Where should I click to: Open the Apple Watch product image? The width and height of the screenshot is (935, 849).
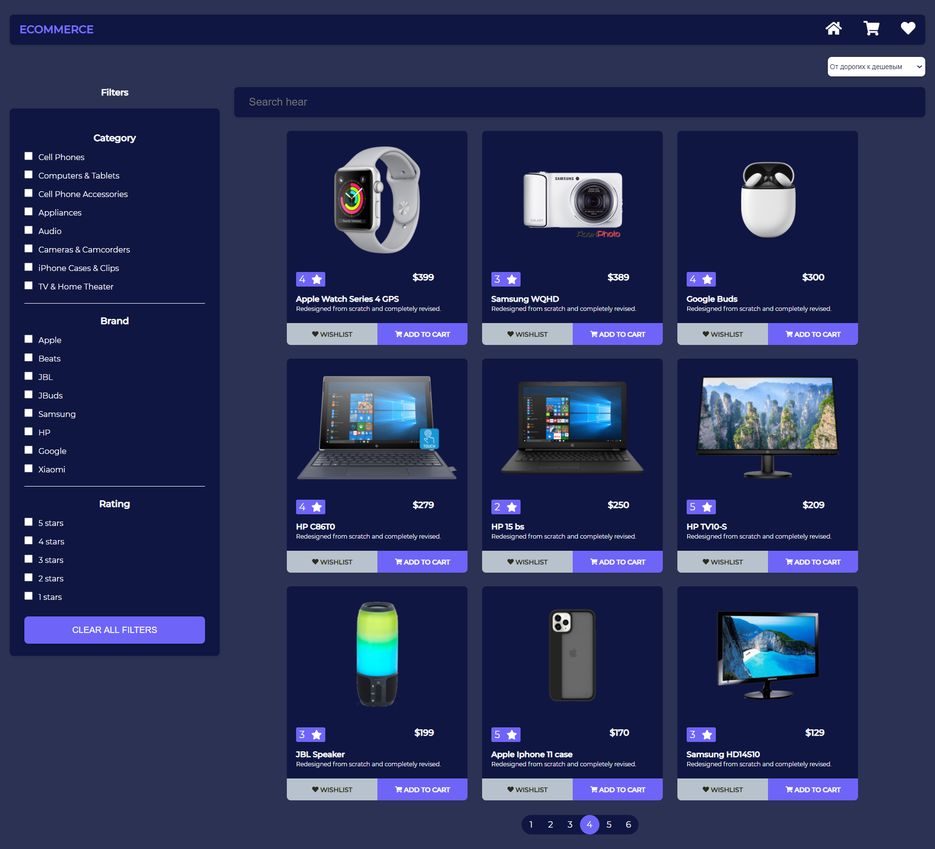tap(377, 200)
